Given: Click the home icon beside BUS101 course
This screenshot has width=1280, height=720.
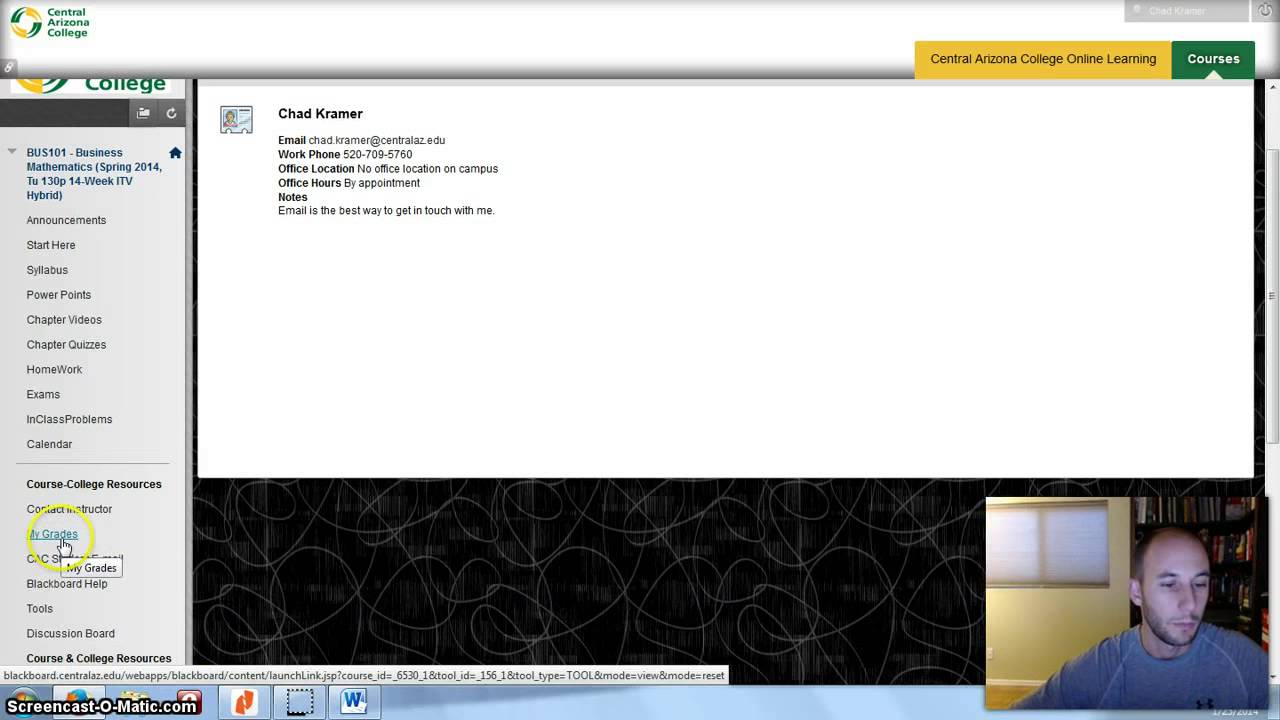Looking at the screenshot, I should (175, 153).
